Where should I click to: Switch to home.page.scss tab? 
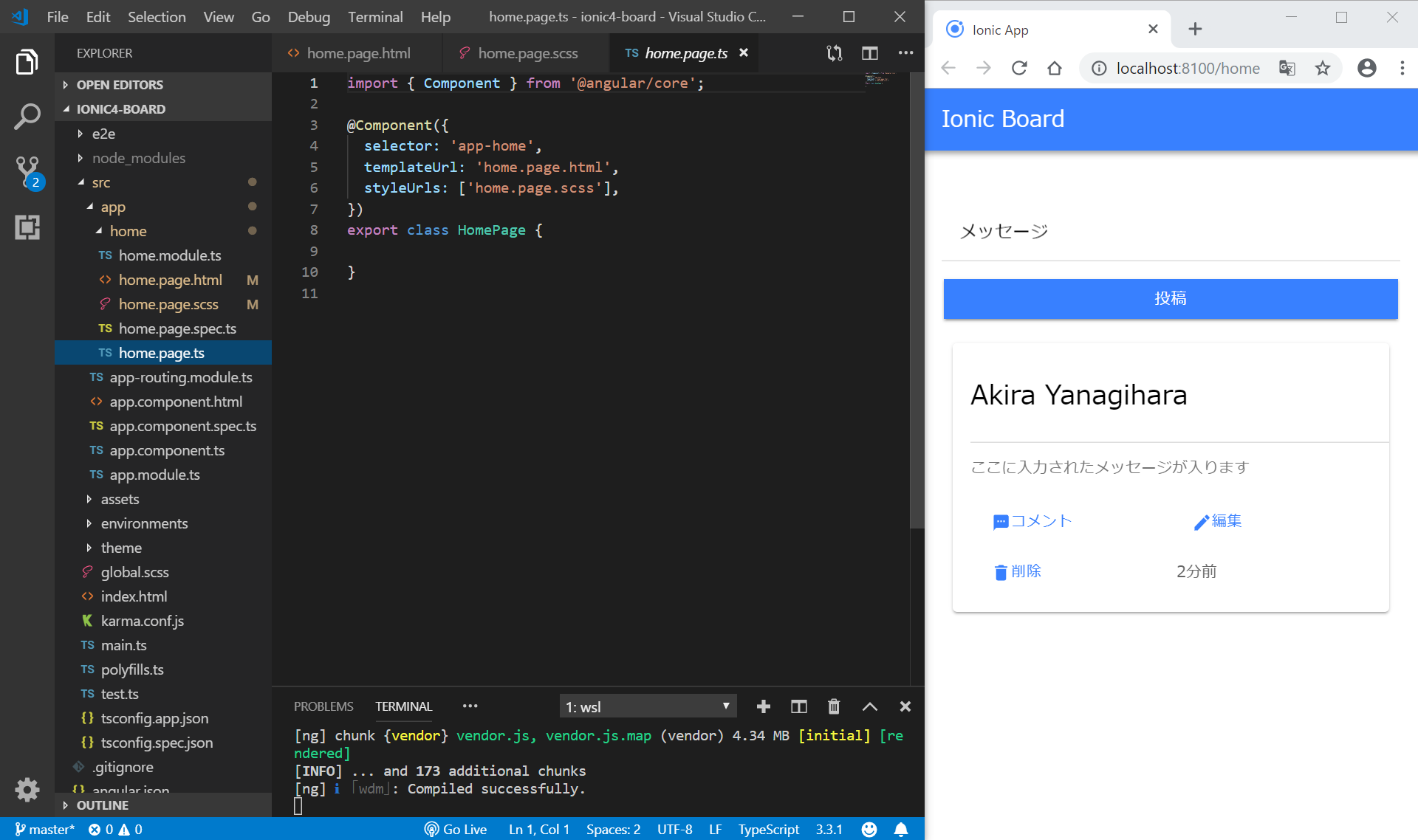point(527,53)
